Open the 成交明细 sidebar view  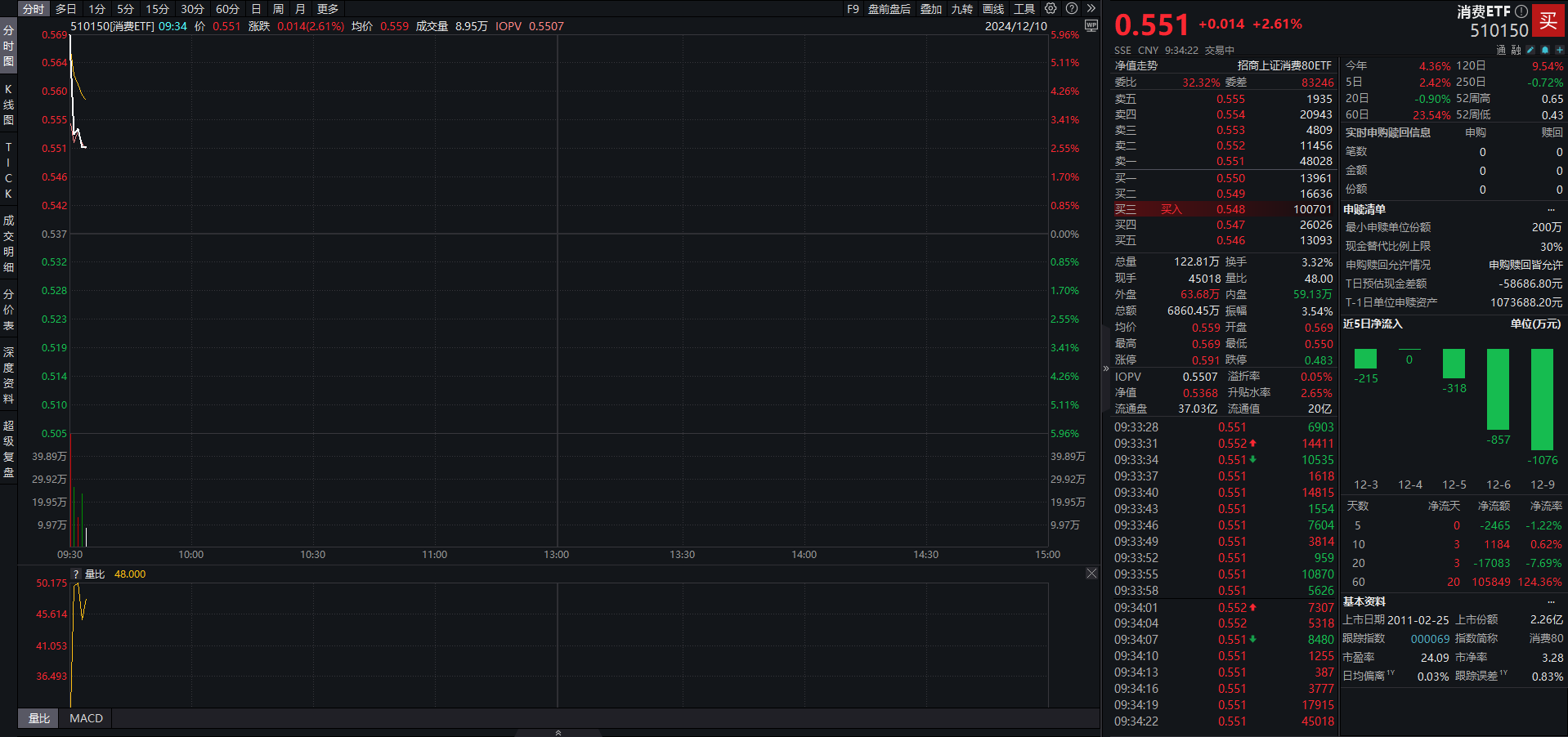tap(8, 243)
